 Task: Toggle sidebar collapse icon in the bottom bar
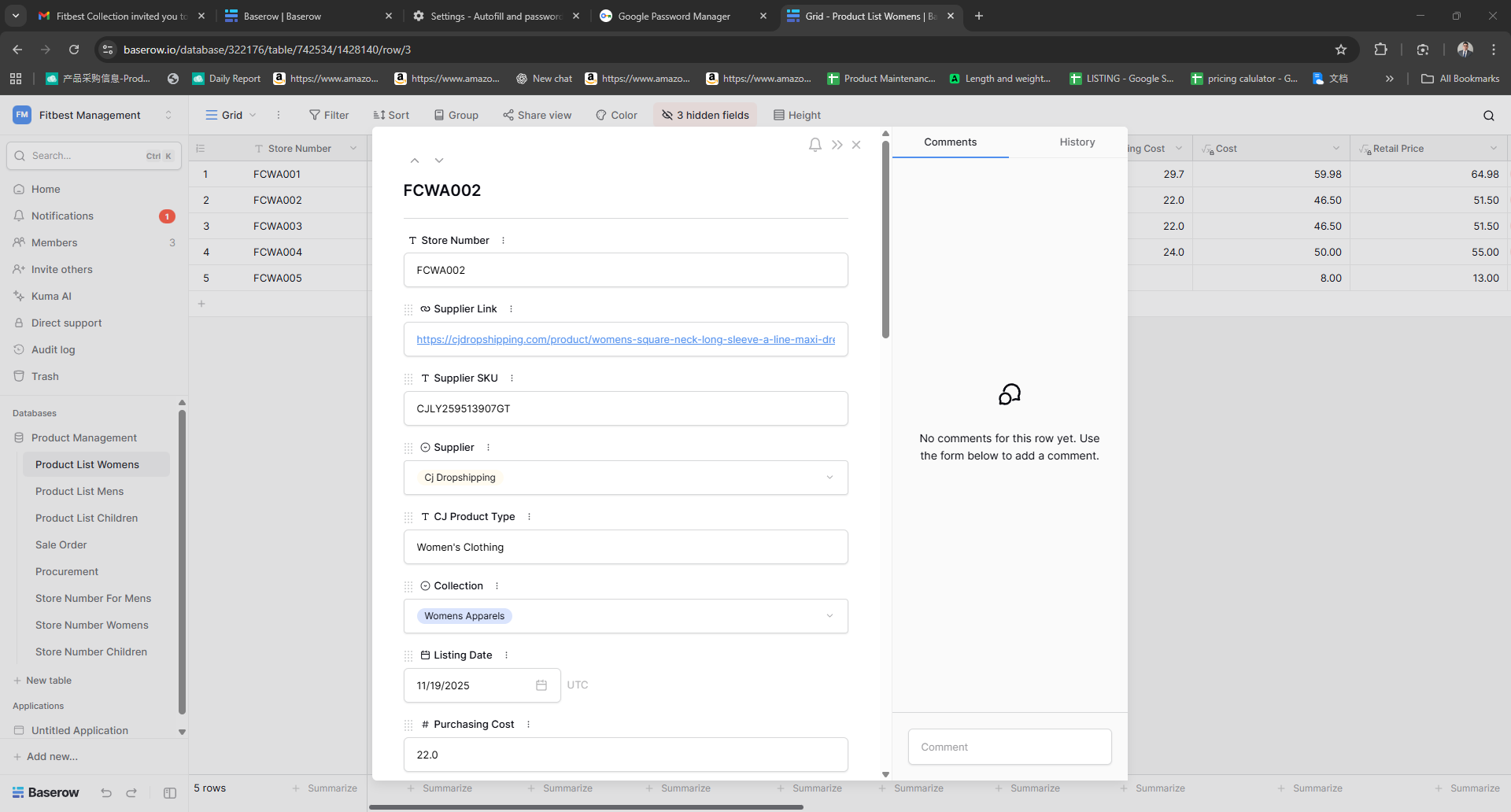170,793
